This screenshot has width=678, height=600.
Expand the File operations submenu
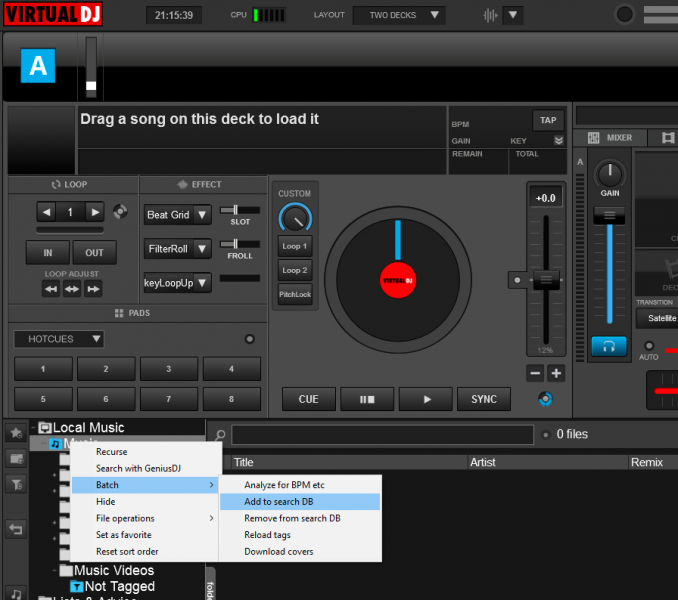[x=145, y=518]
